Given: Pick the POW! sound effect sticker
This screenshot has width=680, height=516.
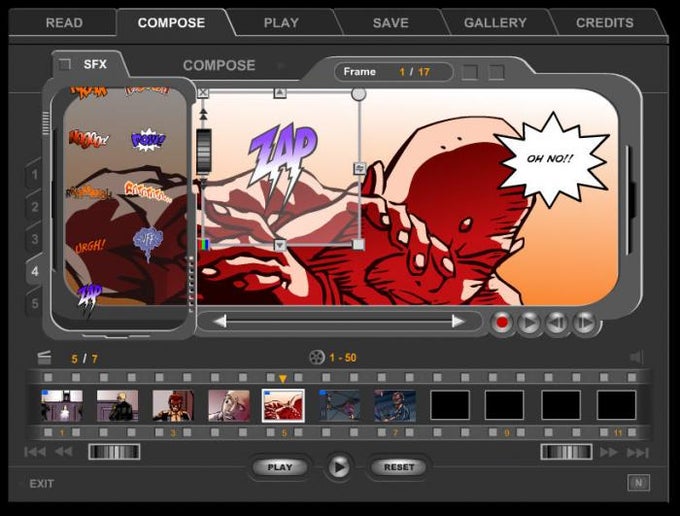Looking at the screenshot, I should 148,140.
